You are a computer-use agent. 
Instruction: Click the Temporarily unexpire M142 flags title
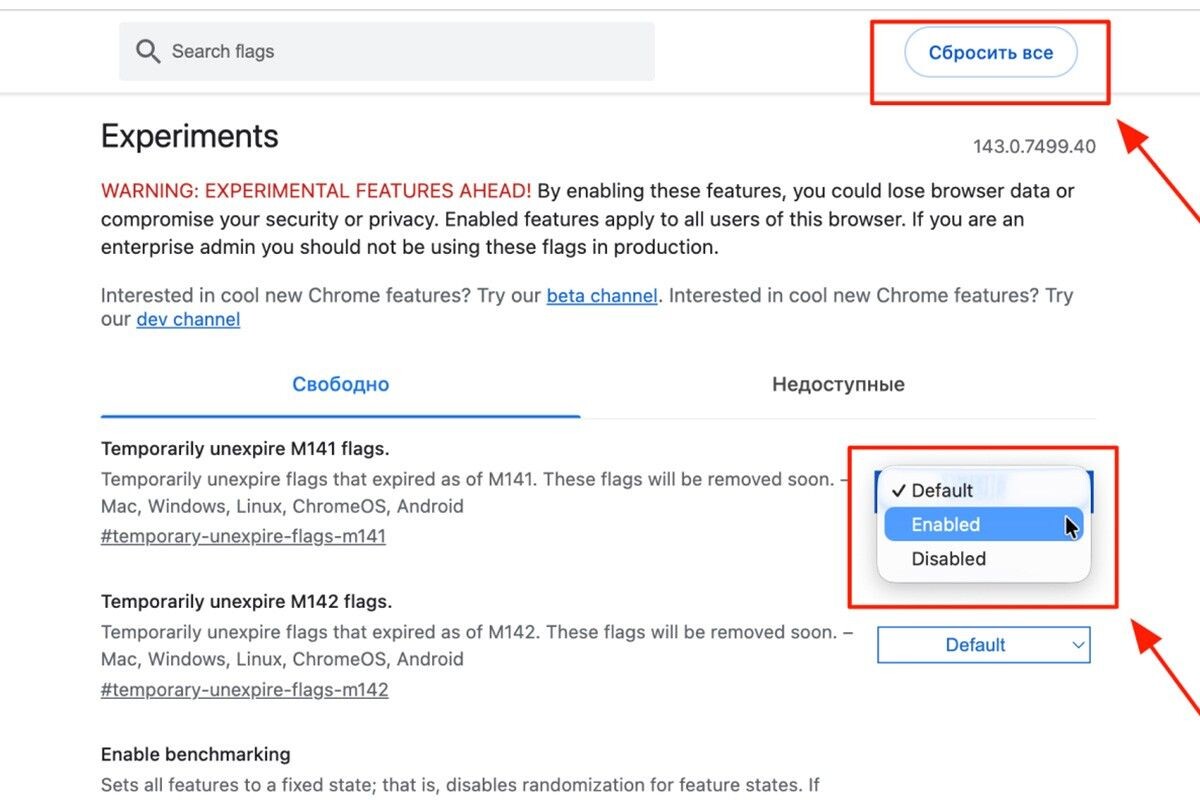pos(246,601)
